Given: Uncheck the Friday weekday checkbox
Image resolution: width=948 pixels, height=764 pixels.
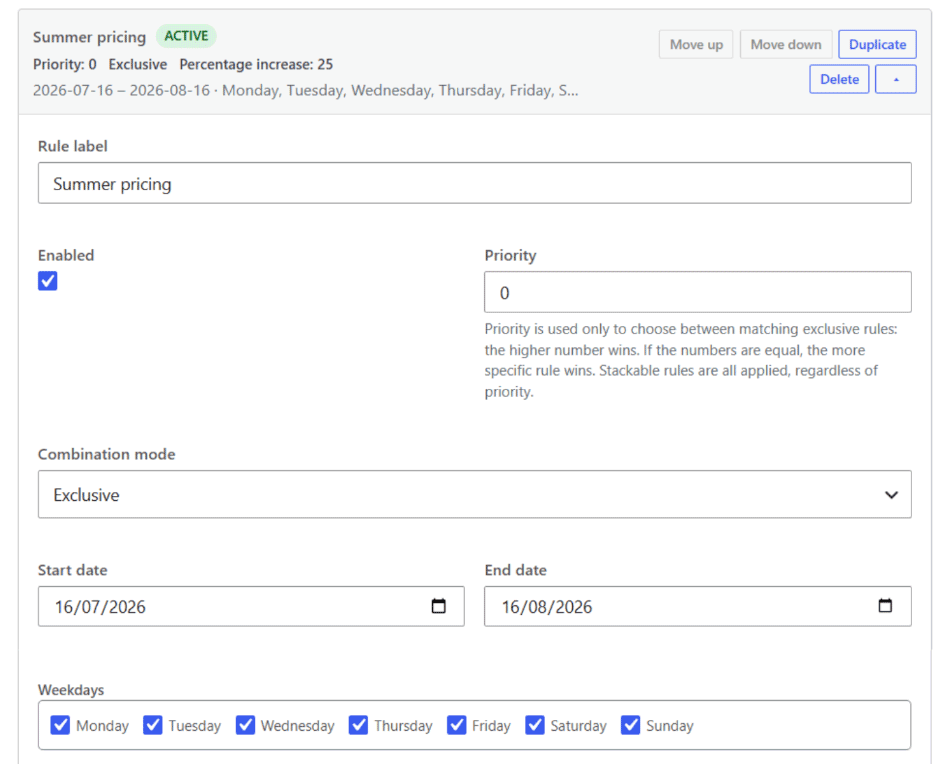Looking at the screenshot, I should coord(456,725).
